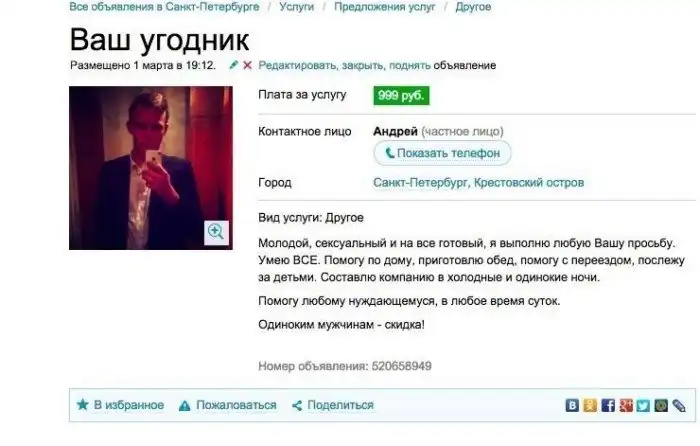Open the Услуги breadcrumb
This screenshot has height=446, width=700.
[x=296, y=7]
